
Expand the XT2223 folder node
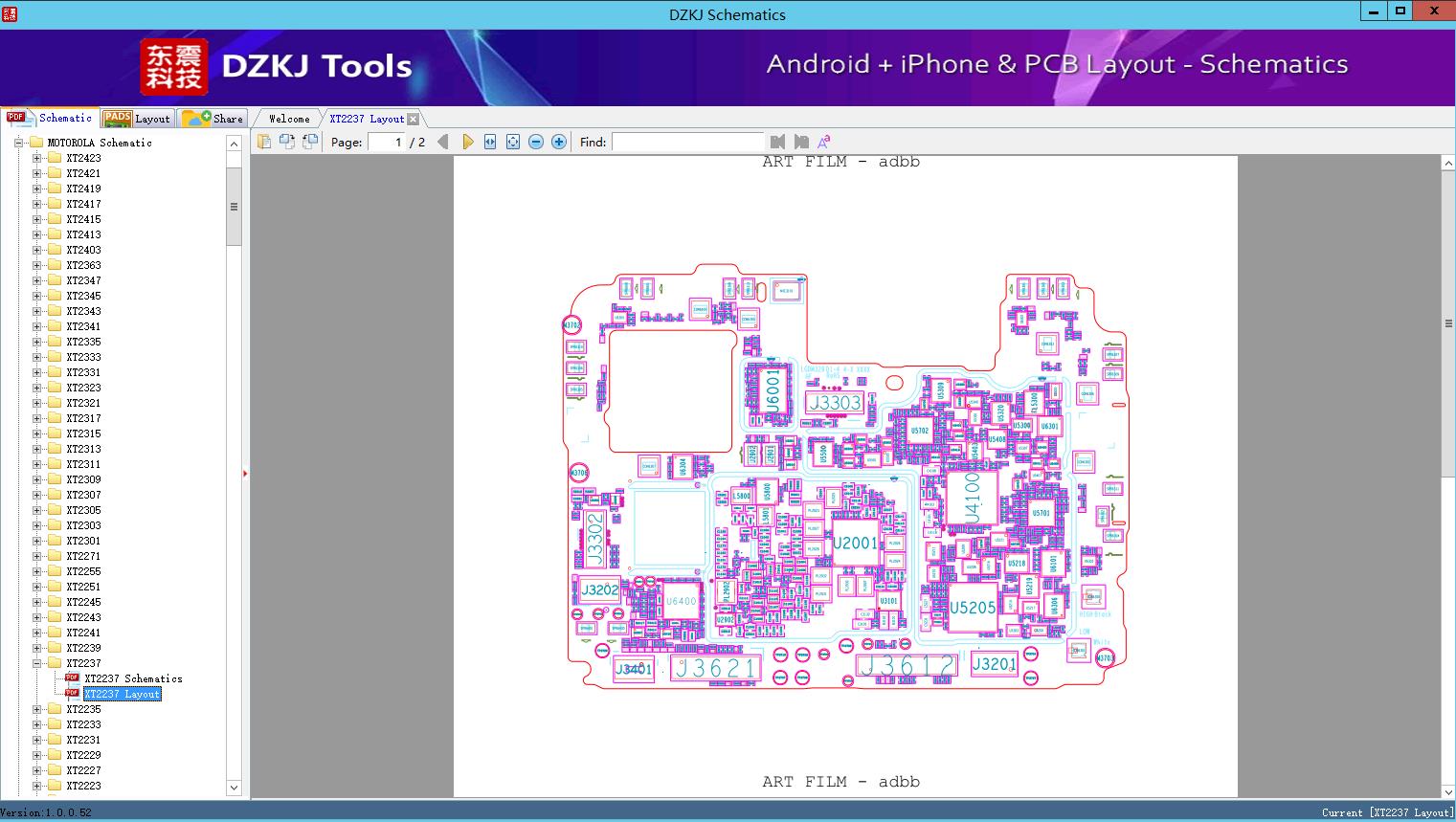click(x=36, y=786)
